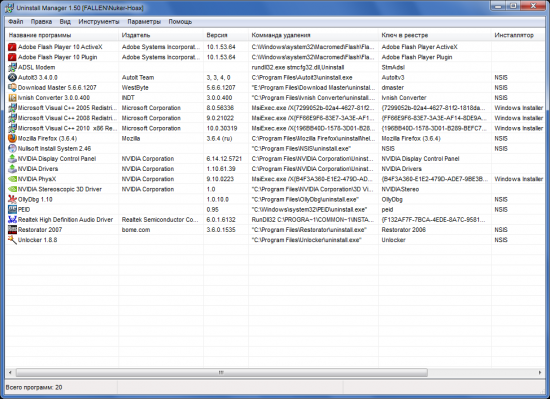This screenshot has width=550, height=399.
Task: Click registry key 'NVIDIAStereo'
Action: (x=400, y=189)
